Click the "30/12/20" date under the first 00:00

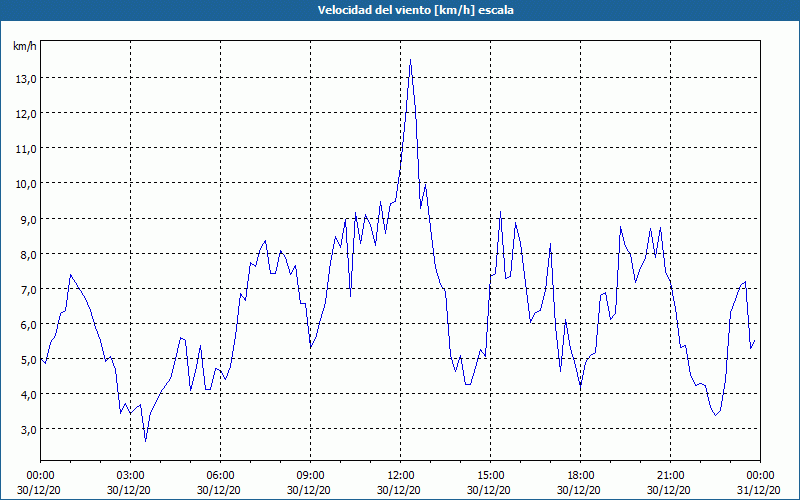pyautogui.click(x=39, y=490)
